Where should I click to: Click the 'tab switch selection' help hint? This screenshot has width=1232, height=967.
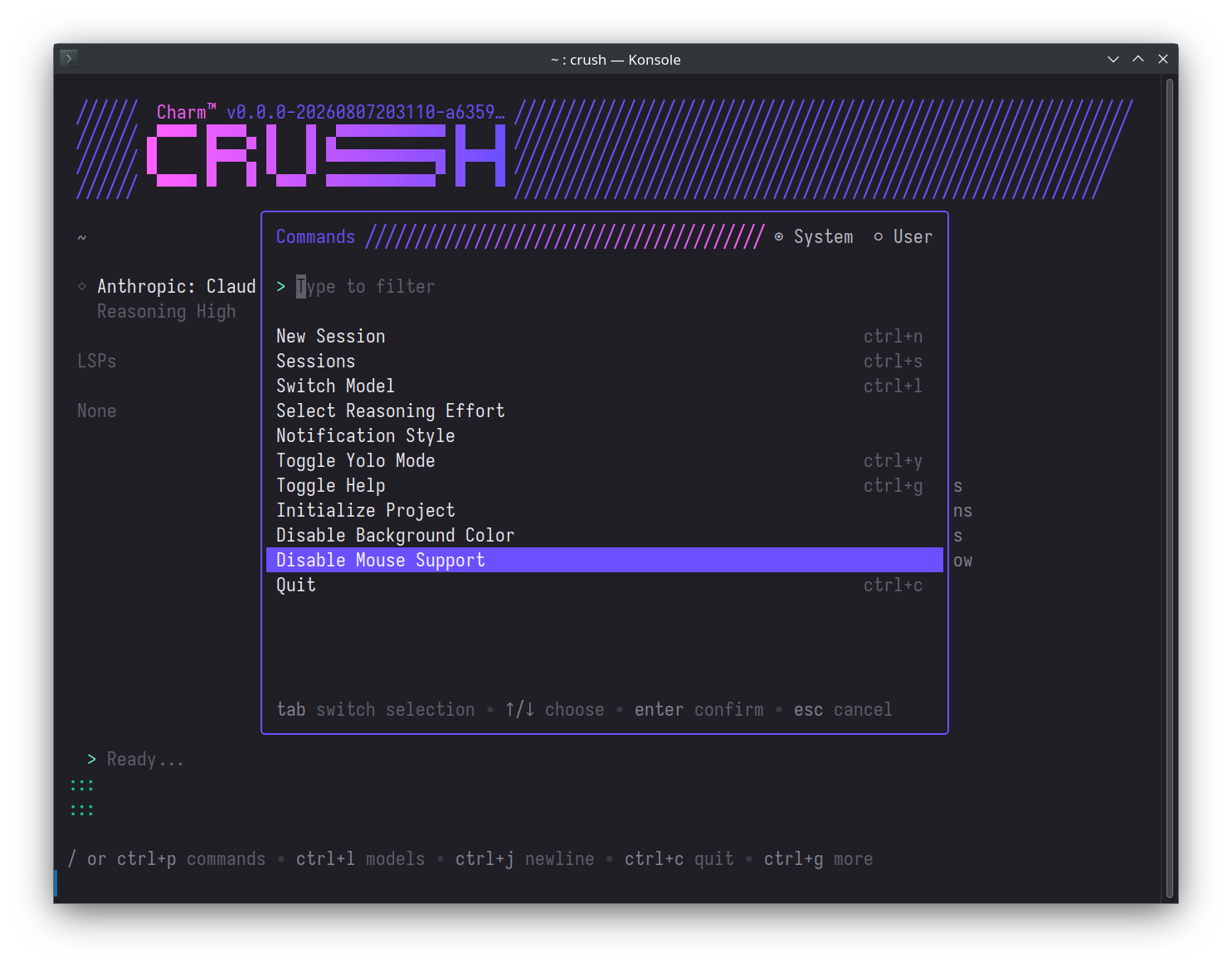(x=376, y=710)
